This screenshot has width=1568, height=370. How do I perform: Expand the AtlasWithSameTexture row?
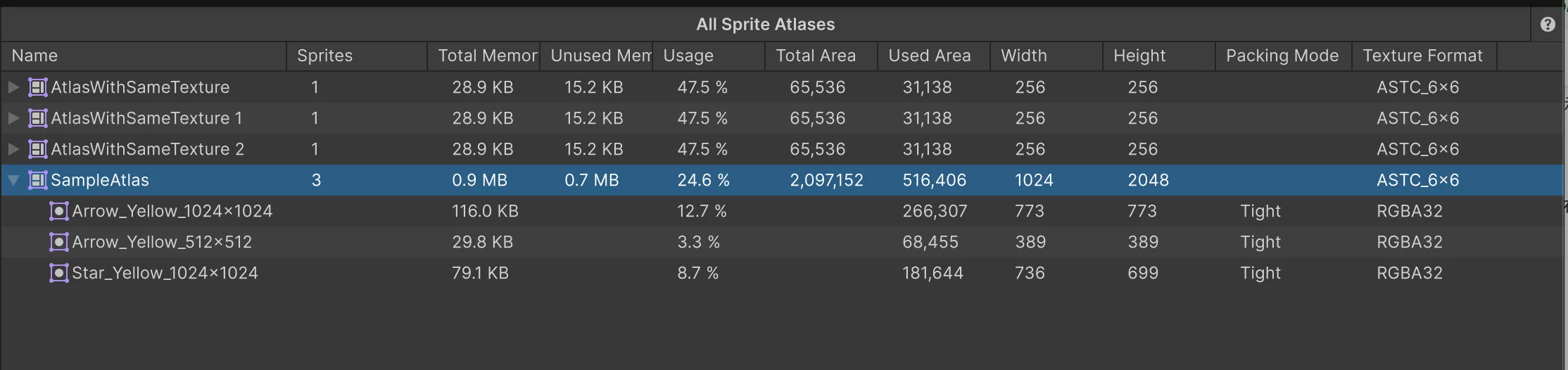[x=13, y=87]
